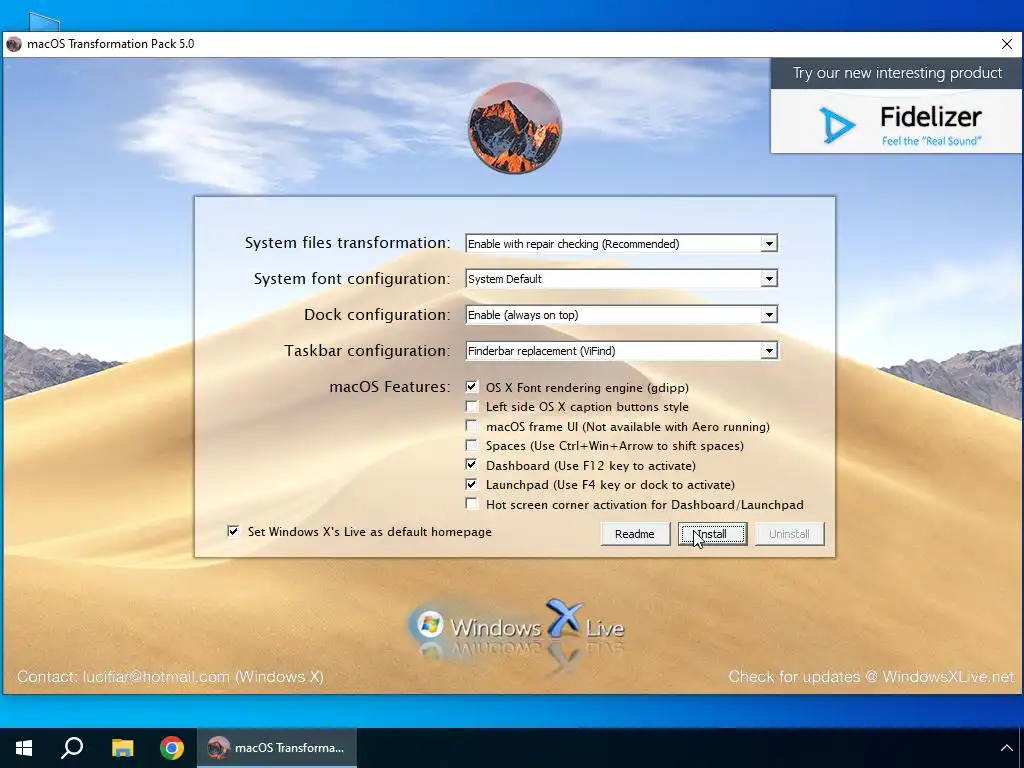Enable Spaces feature checkbox
Screen dimensions: 1024x768
(x=471, y=445)
